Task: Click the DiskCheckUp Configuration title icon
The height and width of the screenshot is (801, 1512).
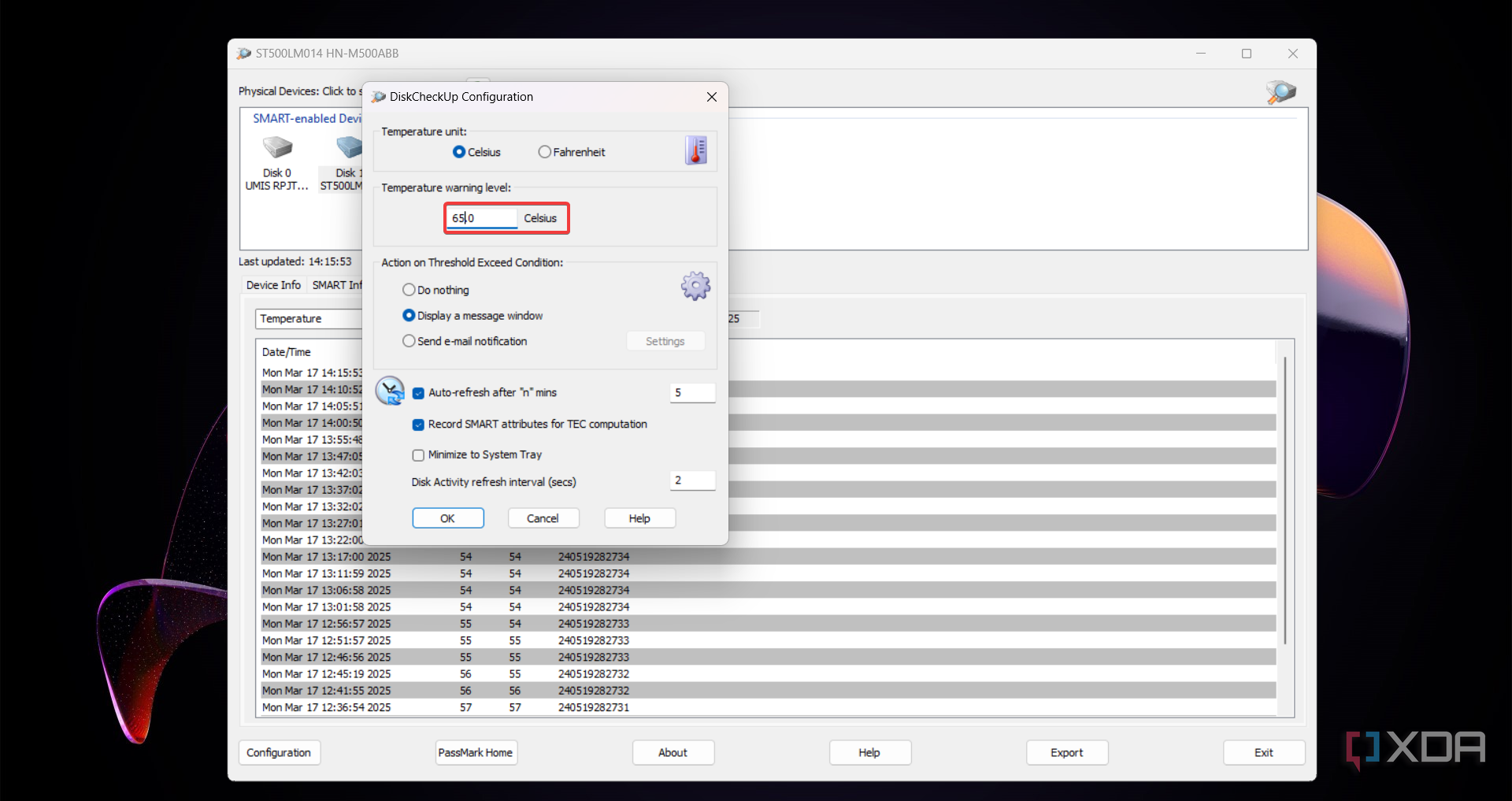Action: [x=379, y=97]
